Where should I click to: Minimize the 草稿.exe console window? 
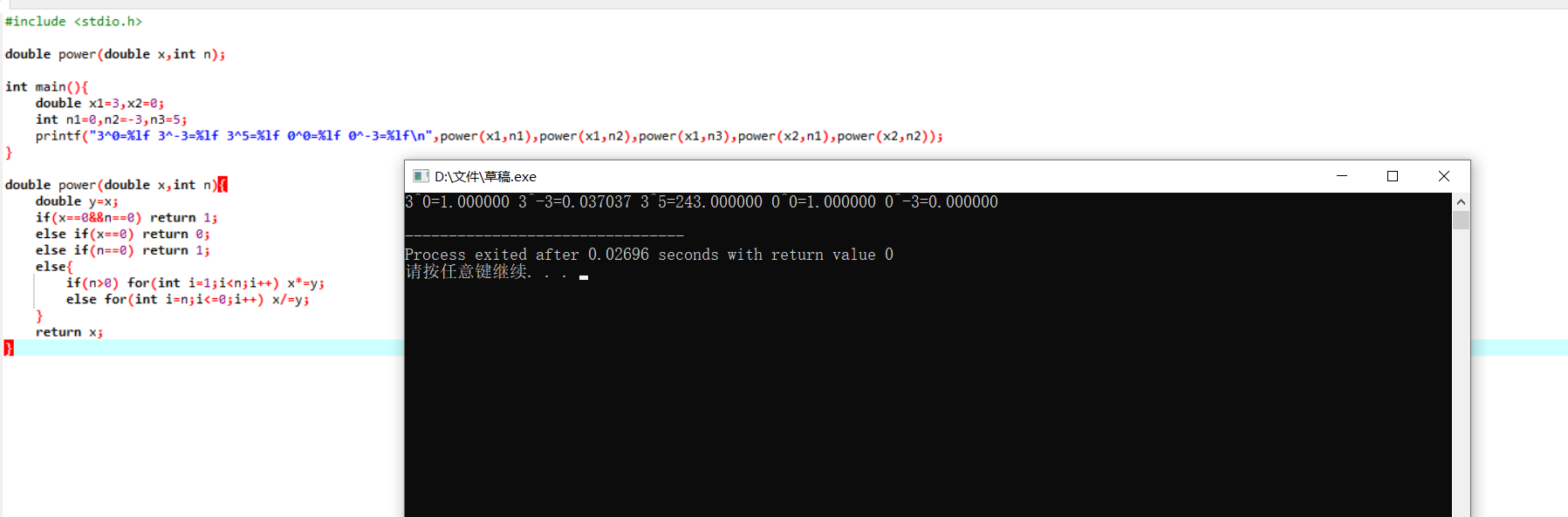1342,176
